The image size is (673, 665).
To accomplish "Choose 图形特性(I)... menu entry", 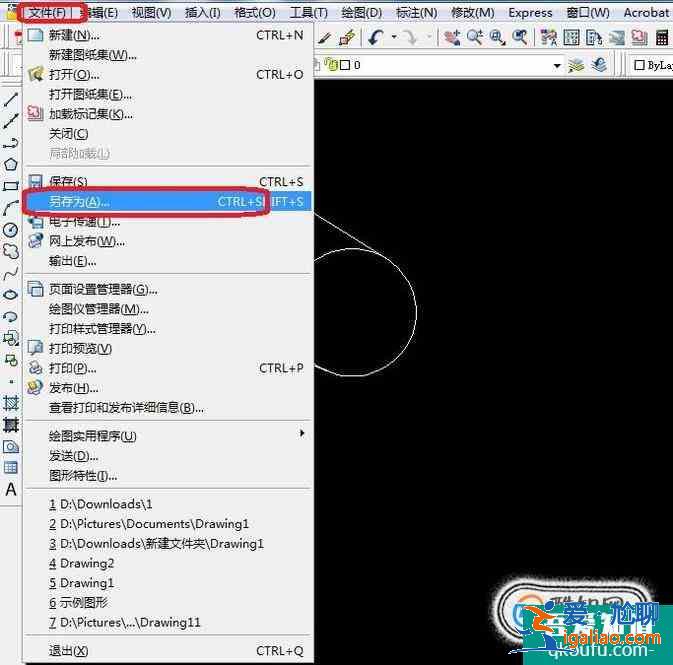I will [x=168, y=476].
